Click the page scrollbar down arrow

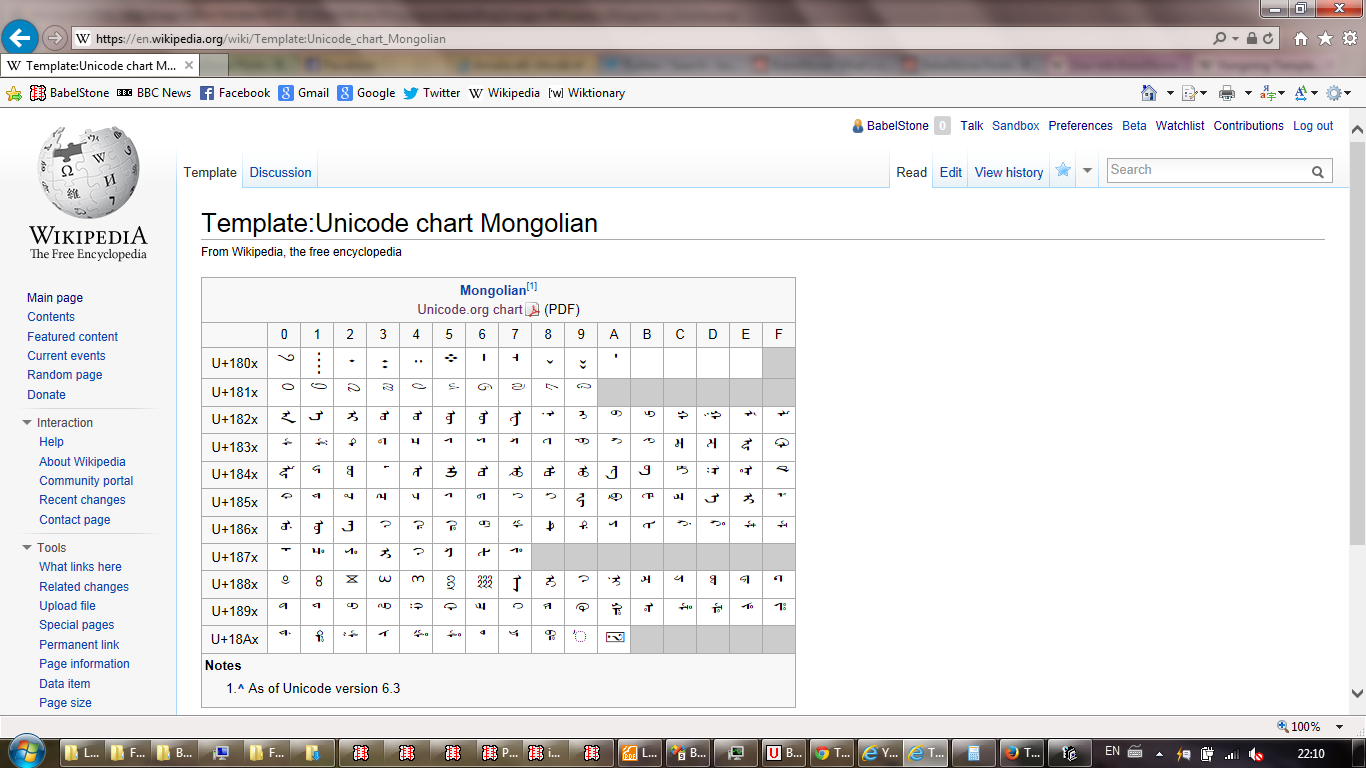(x=1357, y=694)
